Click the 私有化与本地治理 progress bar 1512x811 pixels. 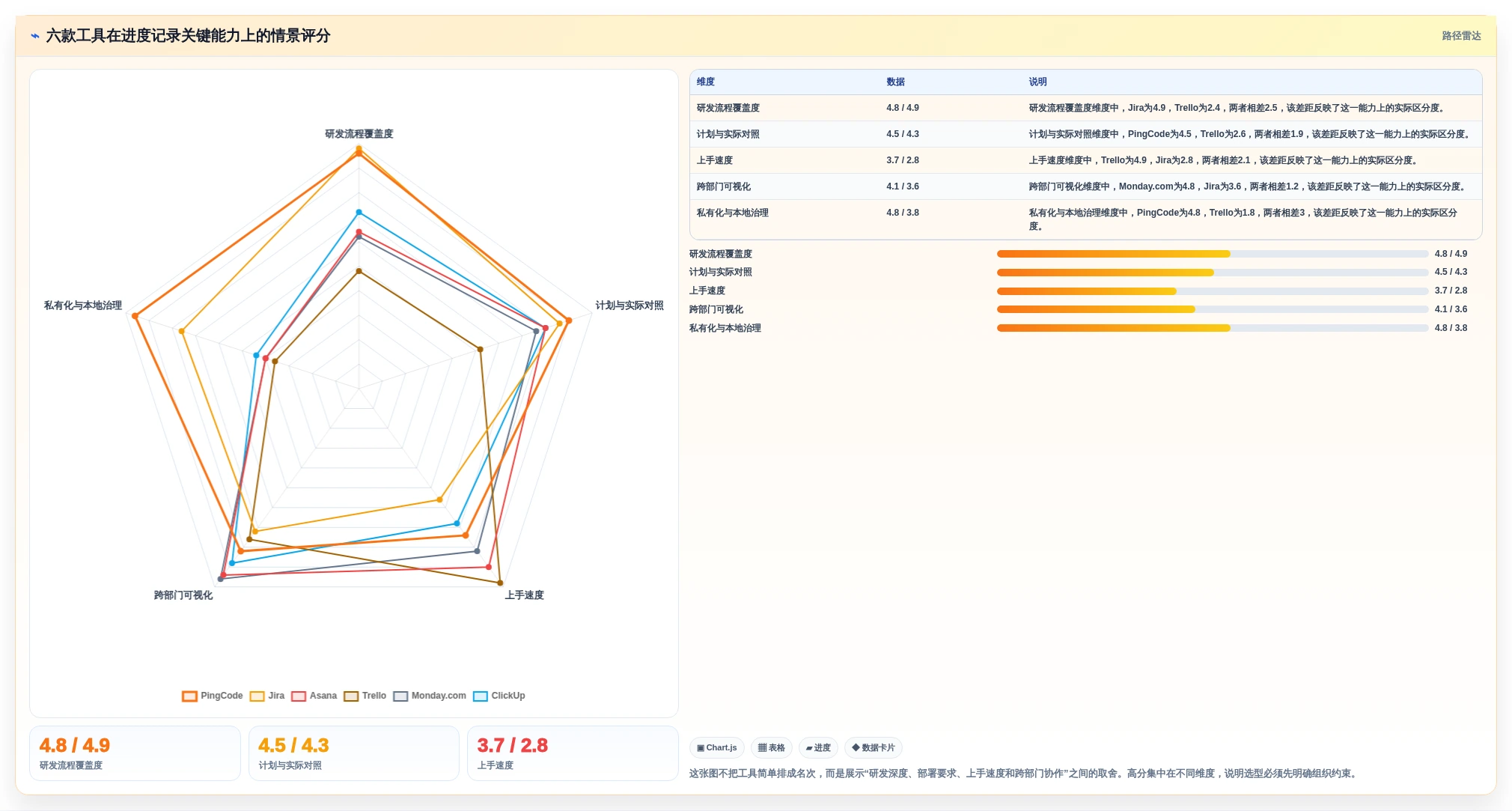[x=1213, y=328]
